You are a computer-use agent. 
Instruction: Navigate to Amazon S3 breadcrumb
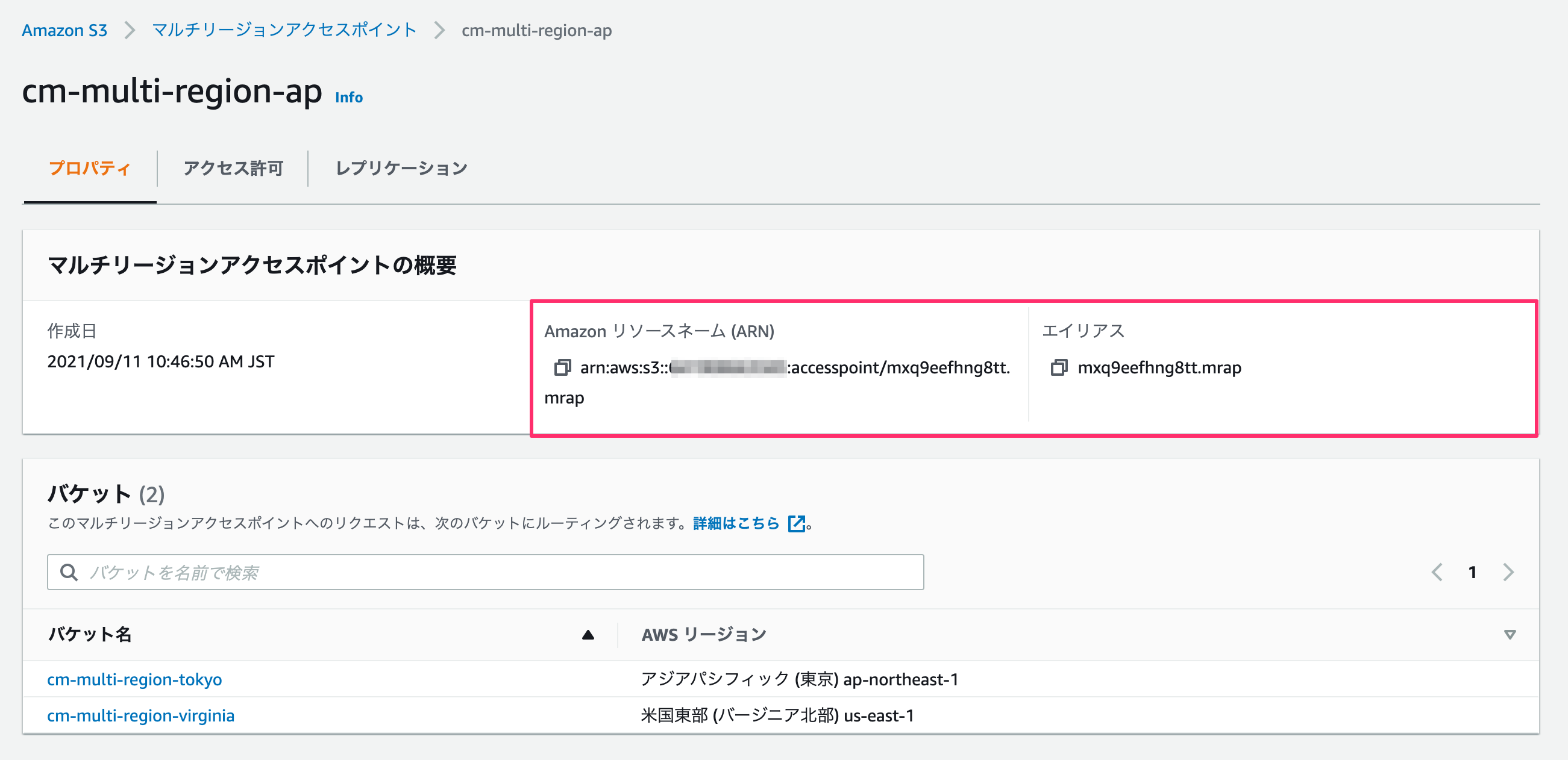[x=64, y=31]
